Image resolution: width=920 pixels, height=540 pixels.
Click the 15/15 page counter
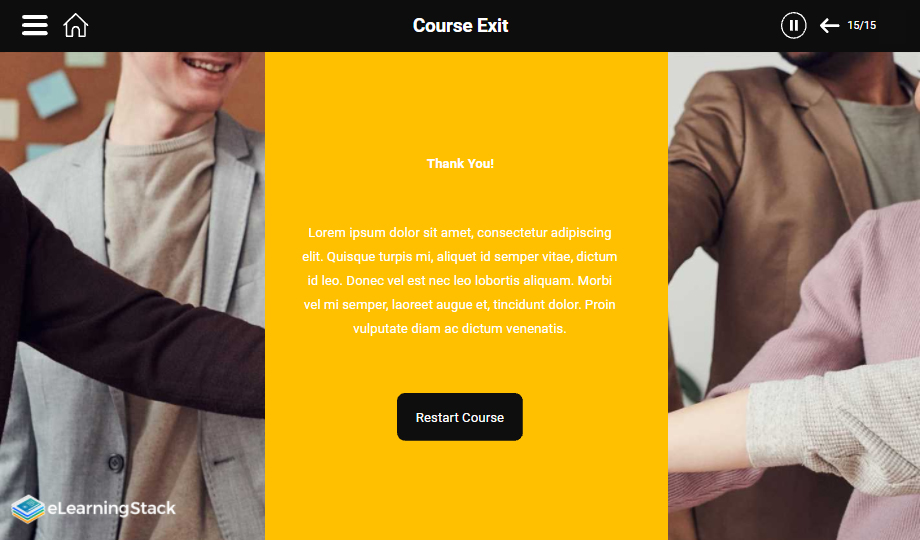pos(861,25)
